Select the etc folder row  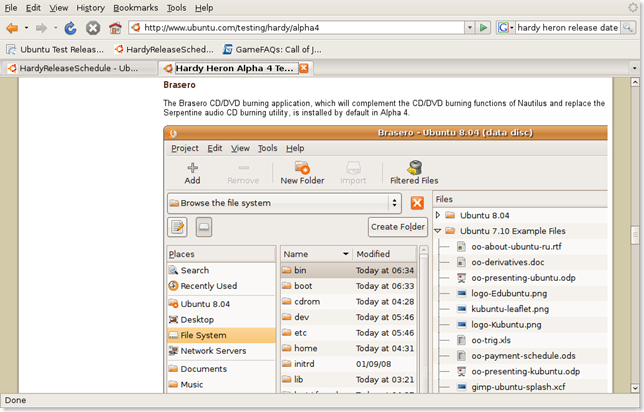[x=348, y=333]
